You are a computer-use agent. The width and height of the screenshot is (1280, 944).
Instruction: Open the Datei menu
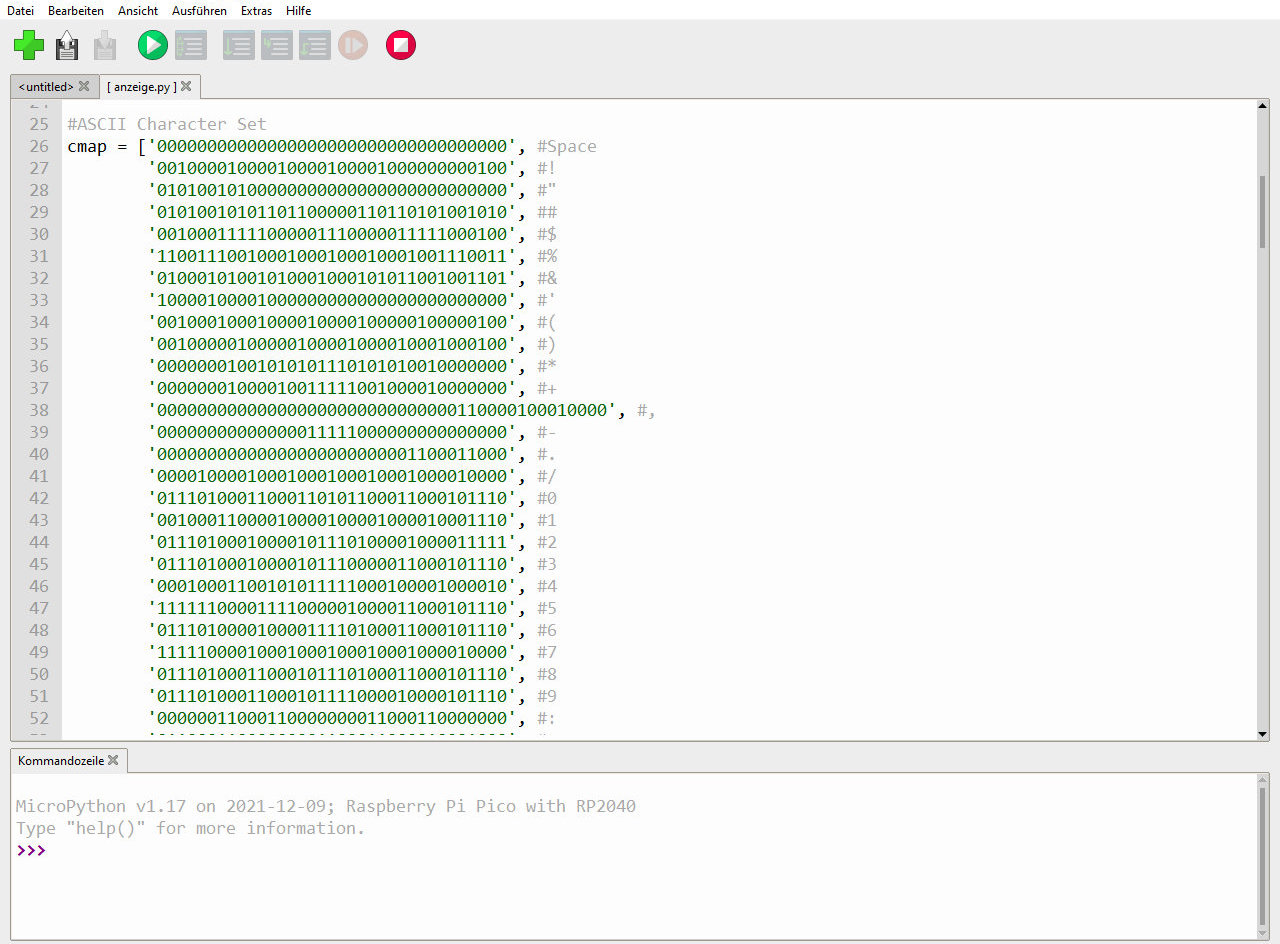tap(20, 10)
